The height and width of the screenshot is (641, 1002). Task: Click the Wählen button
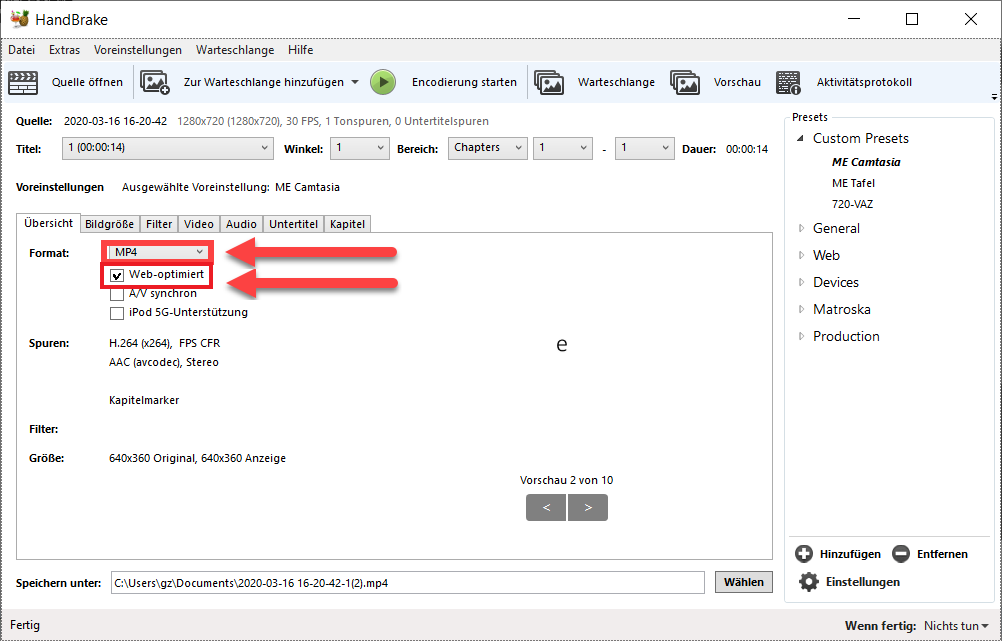[x=743, y=582]
